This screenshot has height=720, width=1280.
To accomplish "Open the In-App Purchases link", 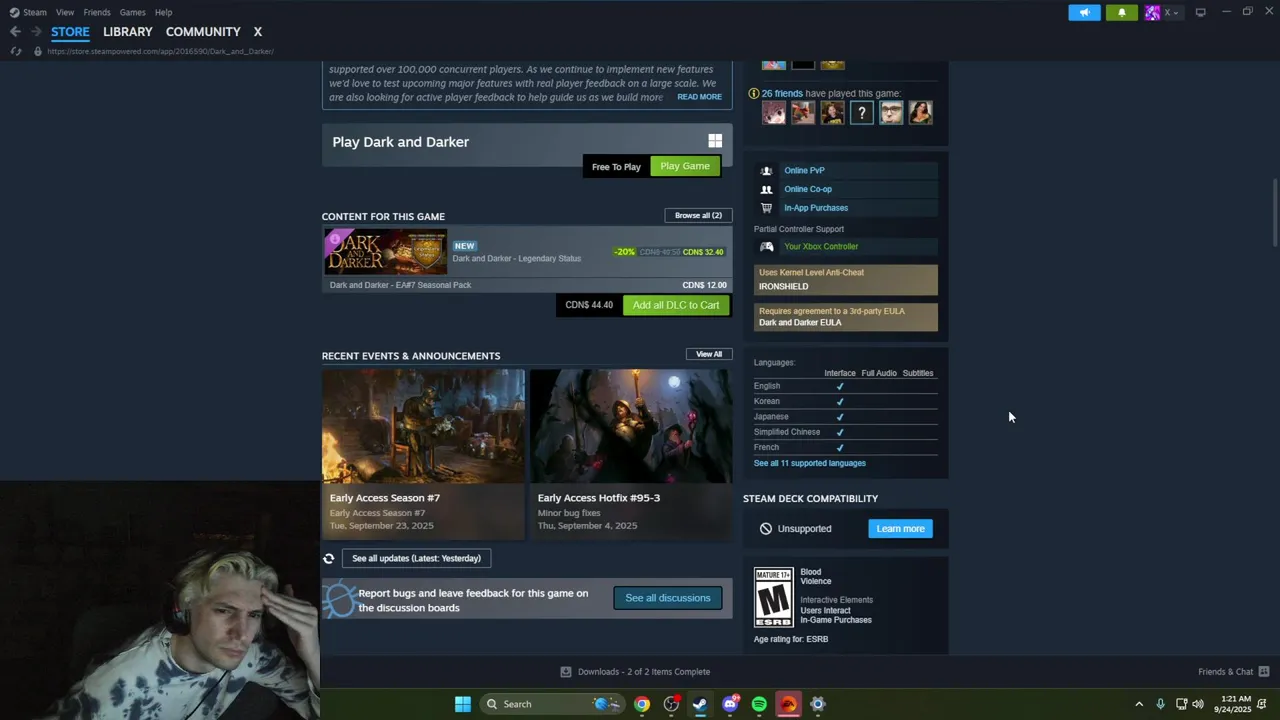I will point(816,208).
